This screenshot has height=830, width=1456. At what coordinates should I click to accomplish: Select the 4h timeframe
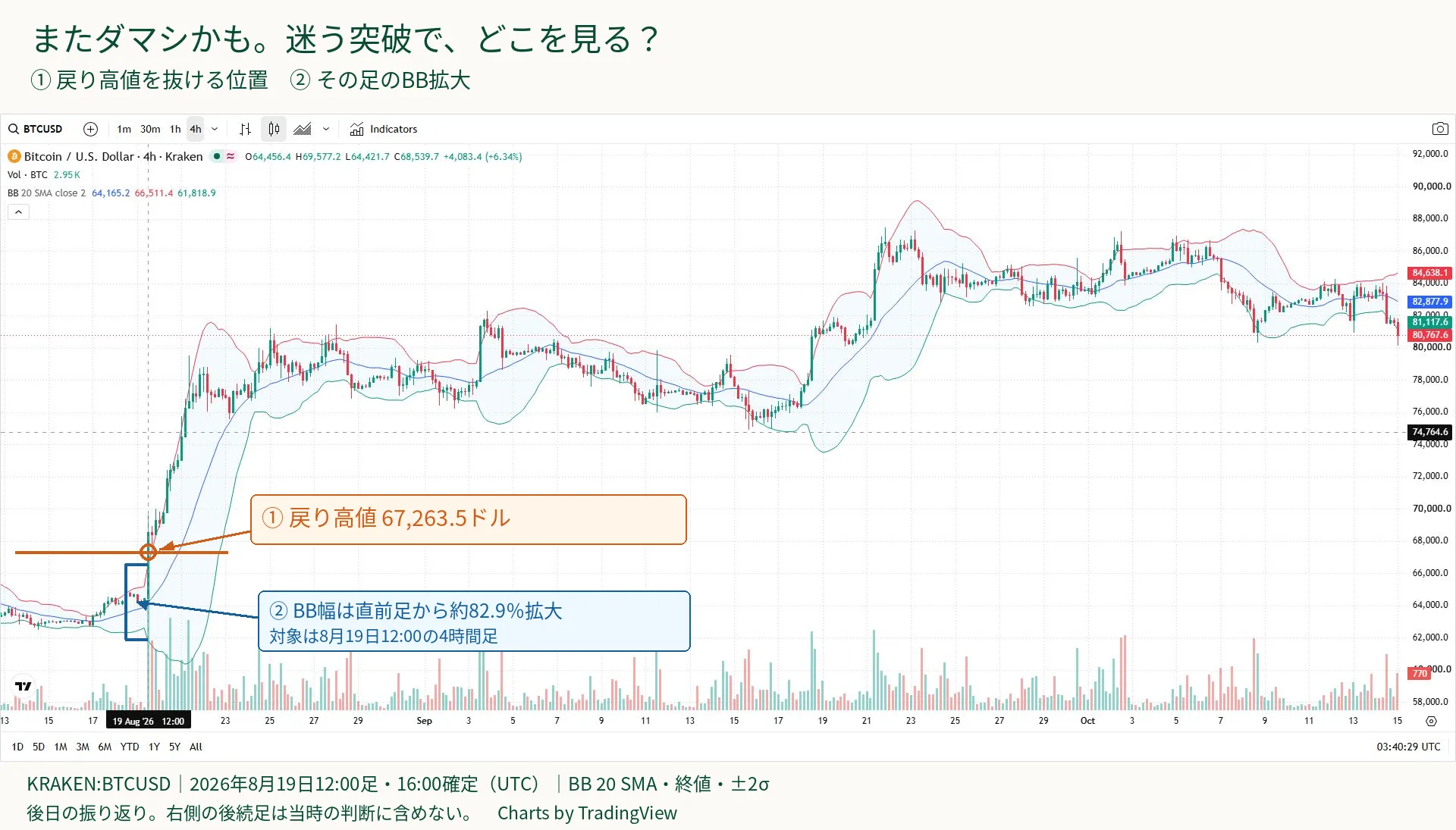(x=196, y=129)
